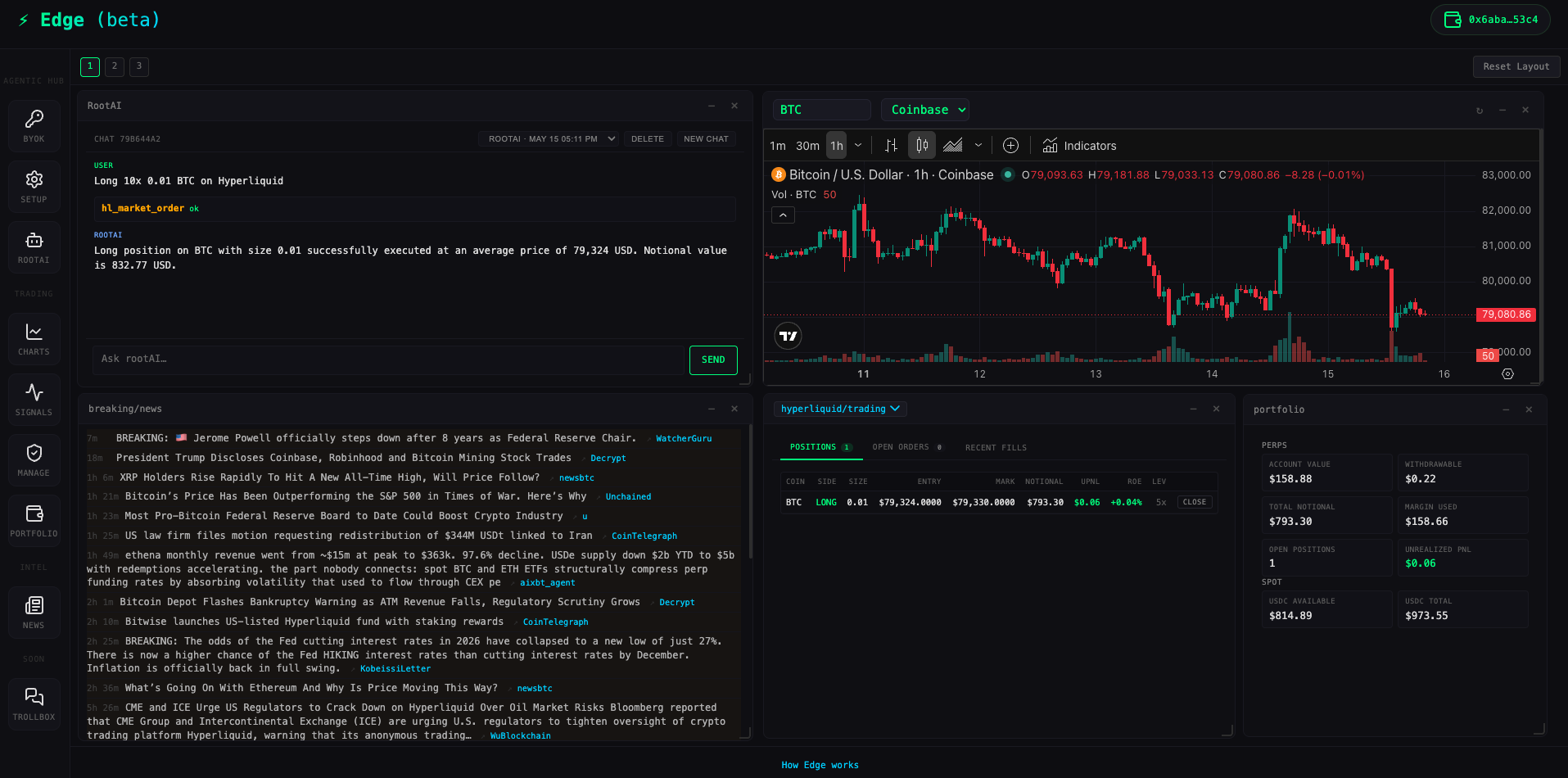This screenshot has height=778, width=1568.
Task: Open CoinTelegraph link on Bitwise news
Action: 555,622
